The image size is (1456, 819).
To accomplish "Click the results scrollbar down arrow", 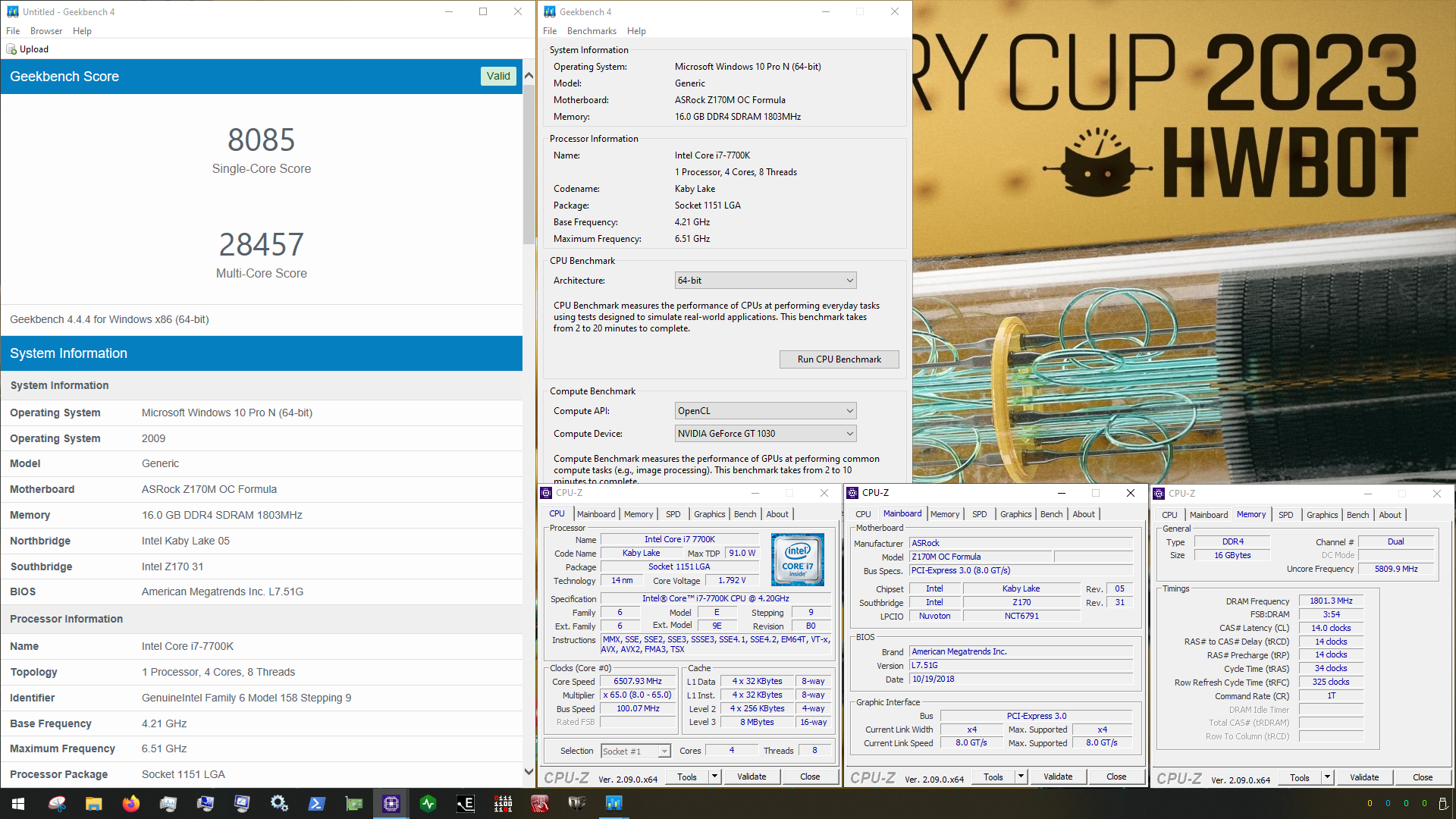I will point(529,772).
